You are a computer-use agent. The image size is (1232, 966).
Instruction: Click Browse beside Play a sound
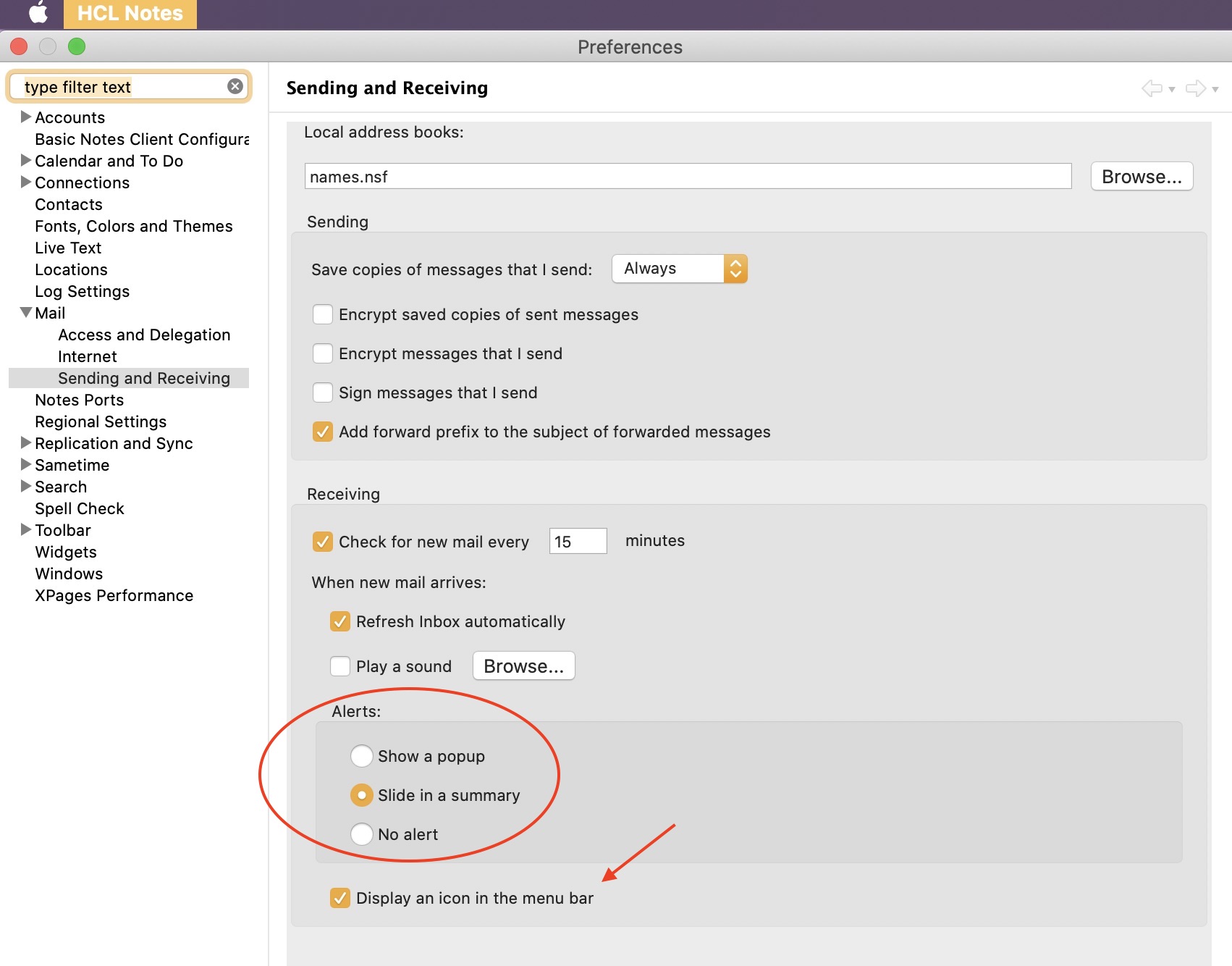coord(523,666)
